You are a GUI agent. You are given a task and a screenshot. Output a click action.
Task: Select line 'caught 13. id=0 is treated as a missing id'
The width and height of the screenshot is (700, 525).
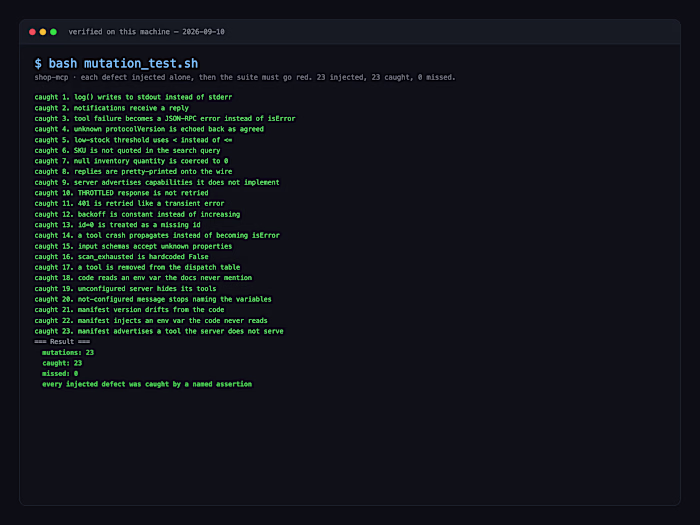coord(117,225)
